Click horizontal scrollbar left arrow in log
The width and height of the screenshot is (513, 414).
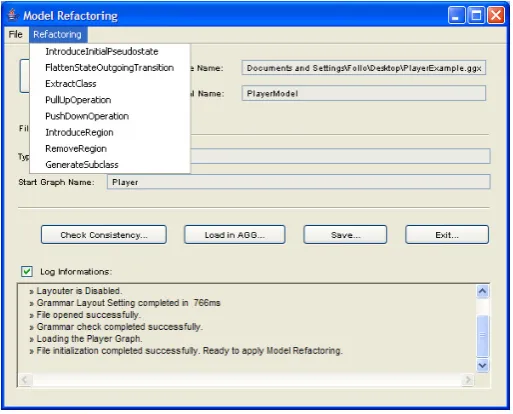tap(25, 380)
